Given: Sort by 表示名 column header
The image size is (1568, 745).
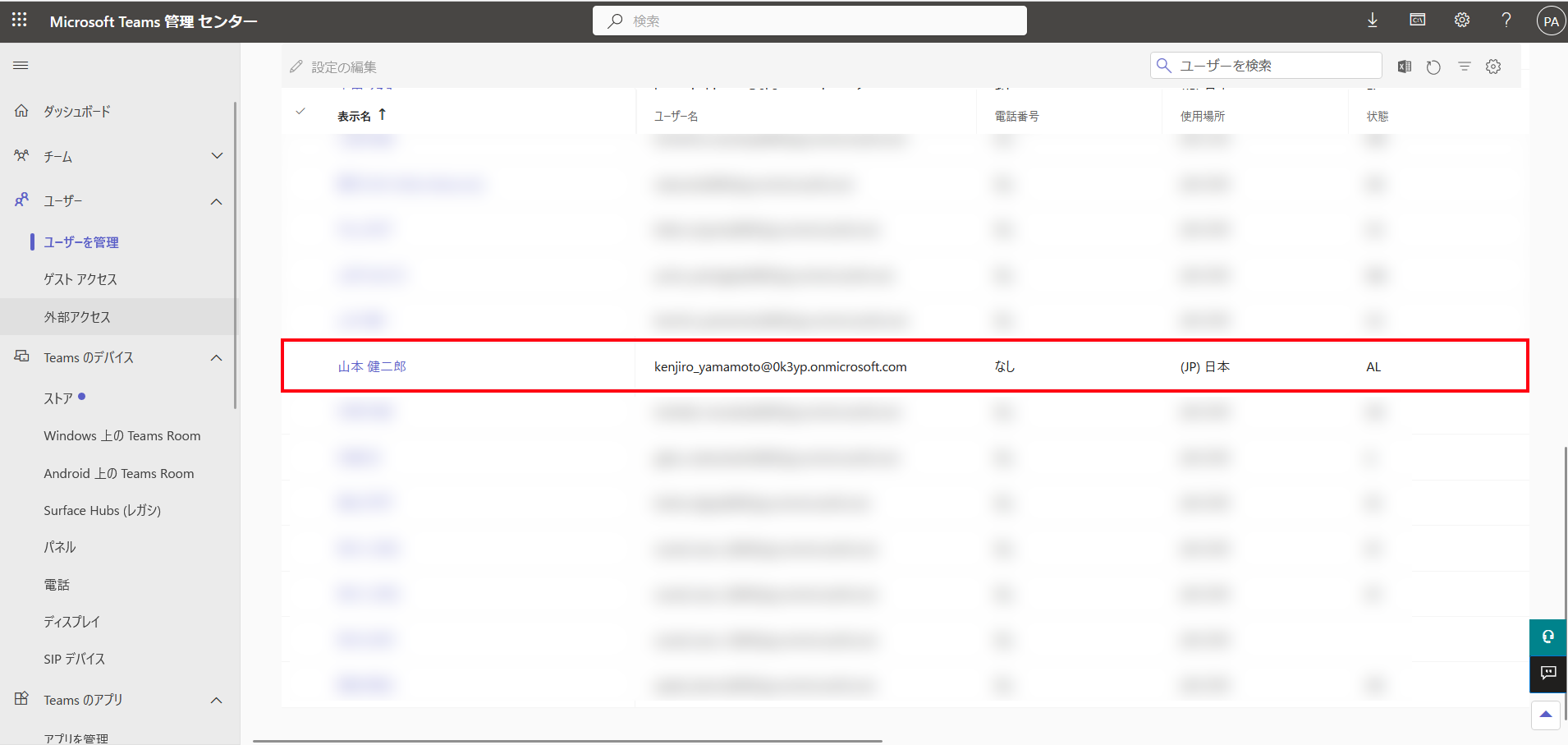Looking at the screenshot, I should tap(354, 116).
